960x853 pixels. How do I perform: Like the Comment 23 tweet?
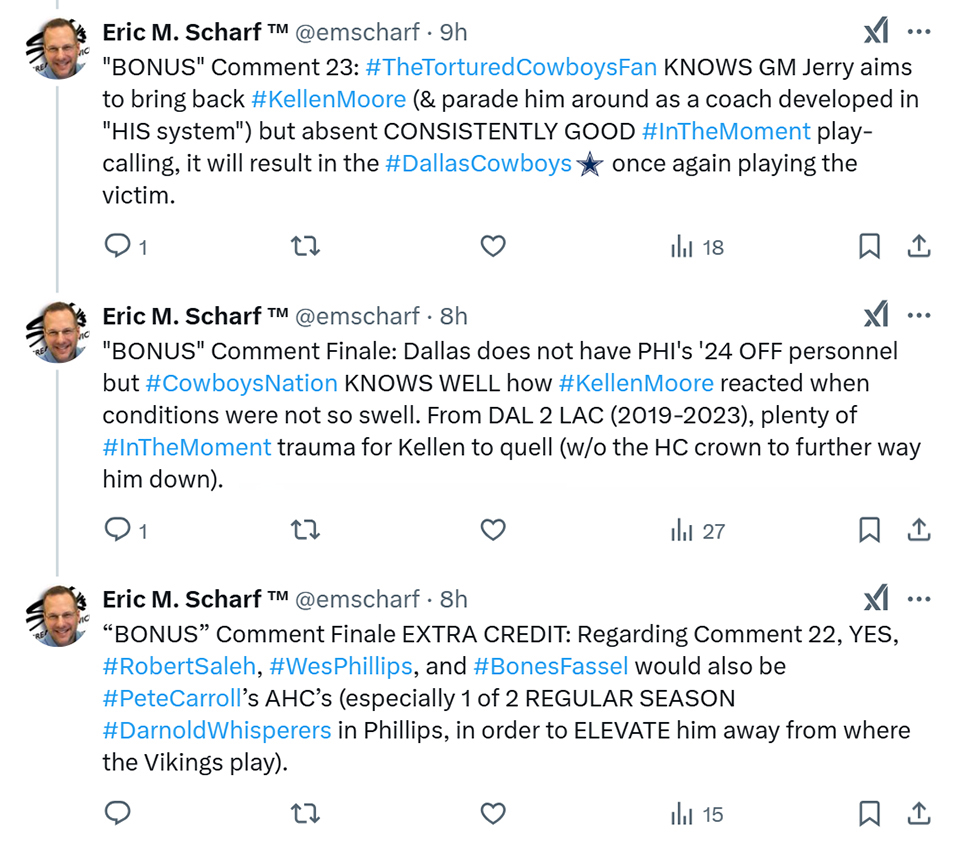[493, 246]
